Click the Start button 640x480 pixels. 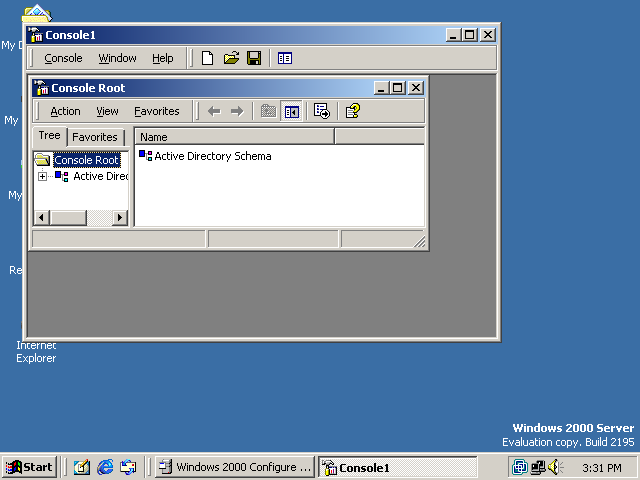coord(29,467)
